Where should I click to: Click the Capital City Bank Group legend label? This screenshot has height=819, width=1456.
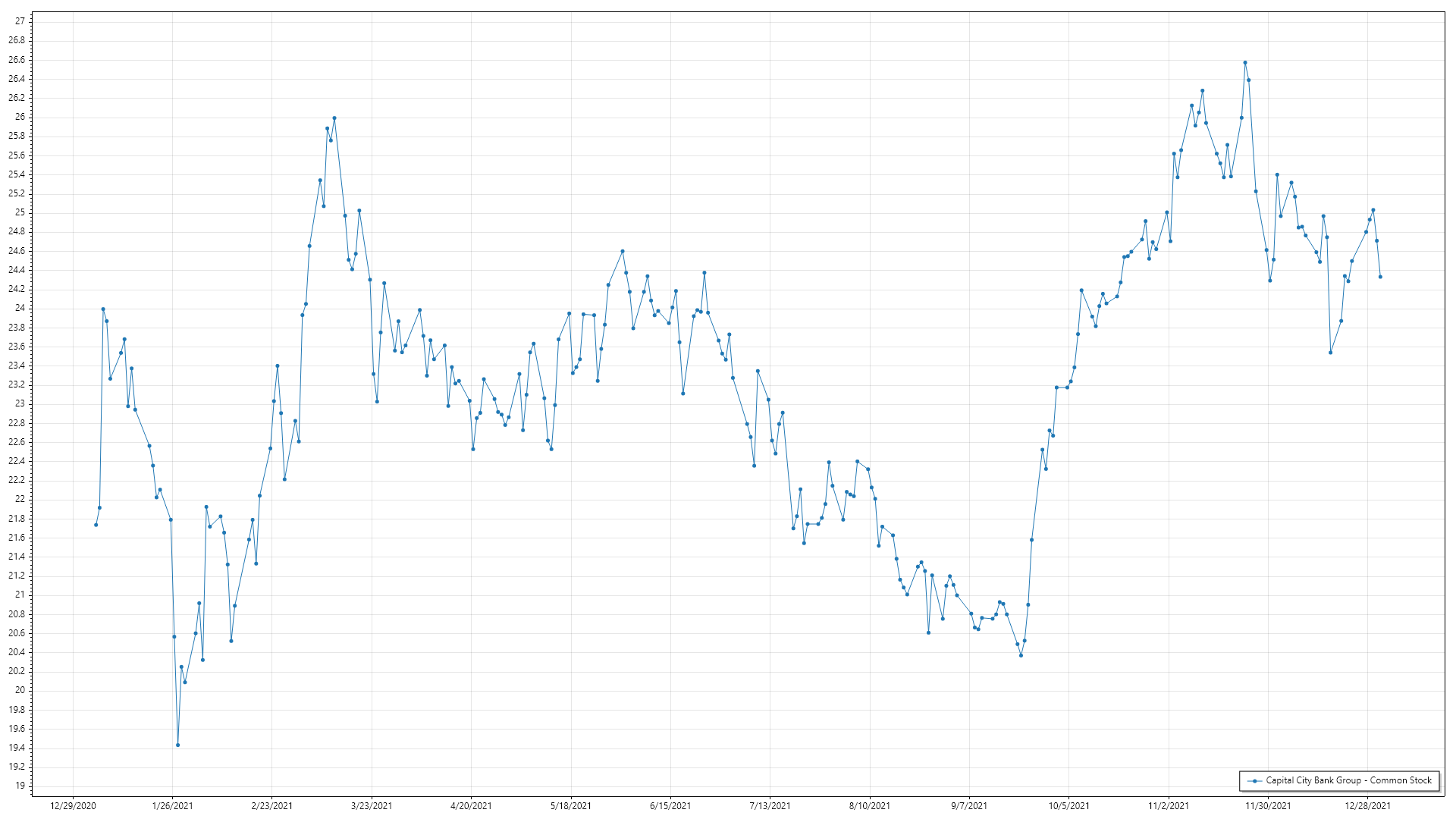(1348, 780)
